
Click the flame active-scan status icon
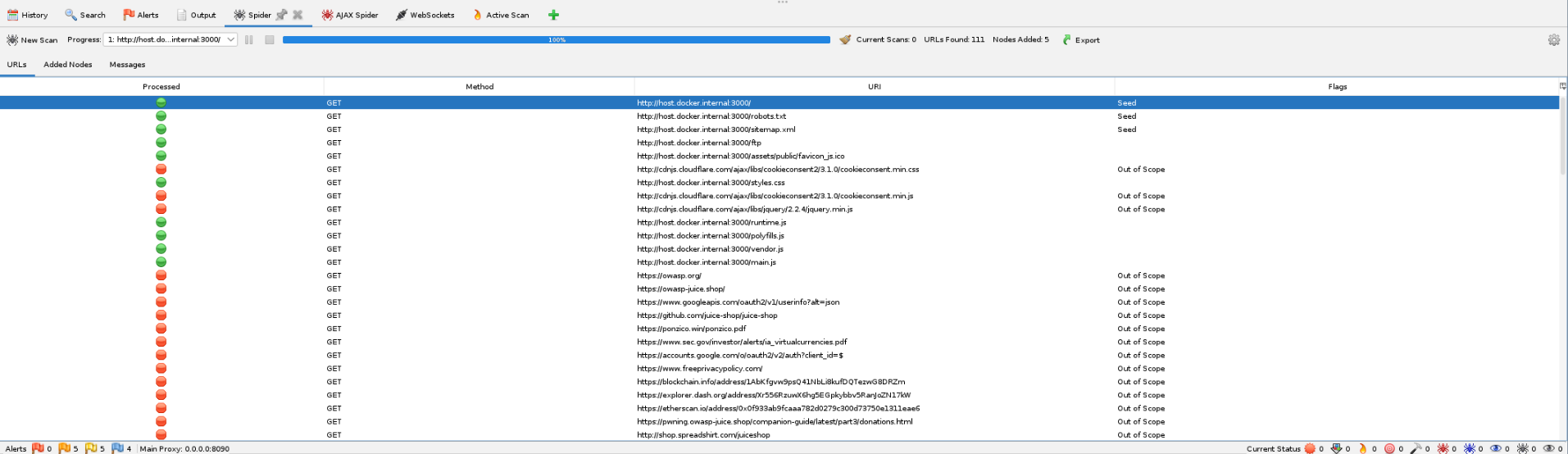point(1362,448)
